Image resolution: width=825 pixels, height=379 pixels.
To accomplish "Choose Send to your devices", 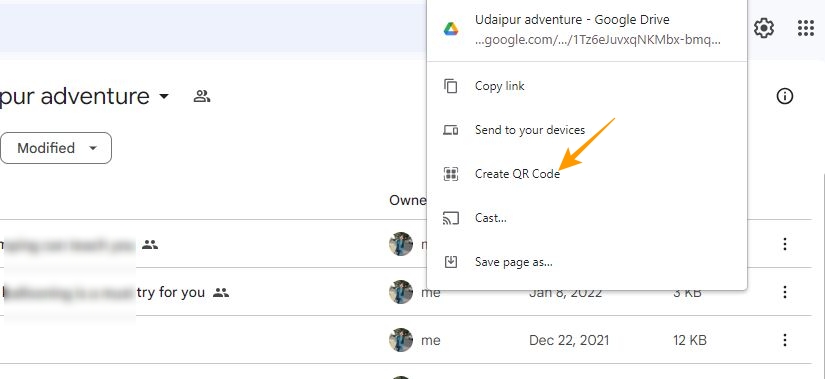I will pos(587,130).
